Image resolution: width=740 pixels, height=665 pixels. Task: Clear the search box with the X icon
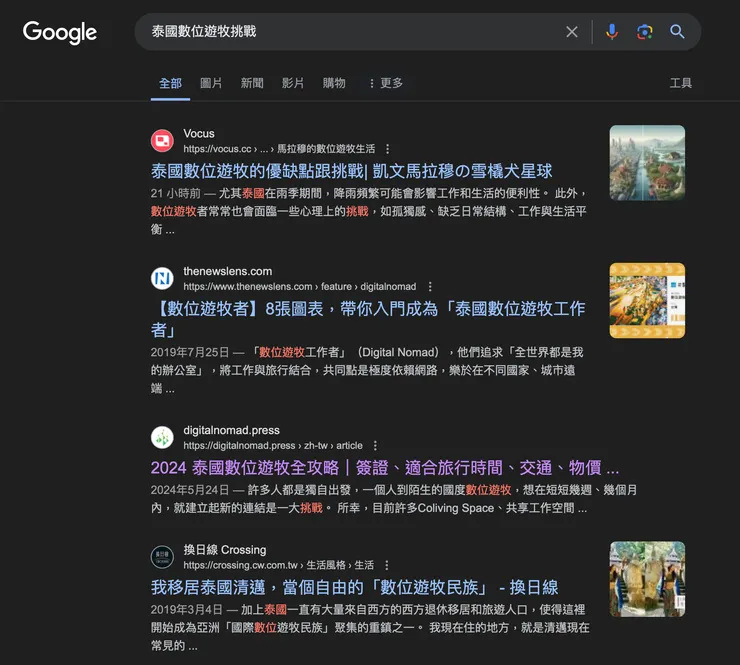pyautogui.click(x=572, y=32)
